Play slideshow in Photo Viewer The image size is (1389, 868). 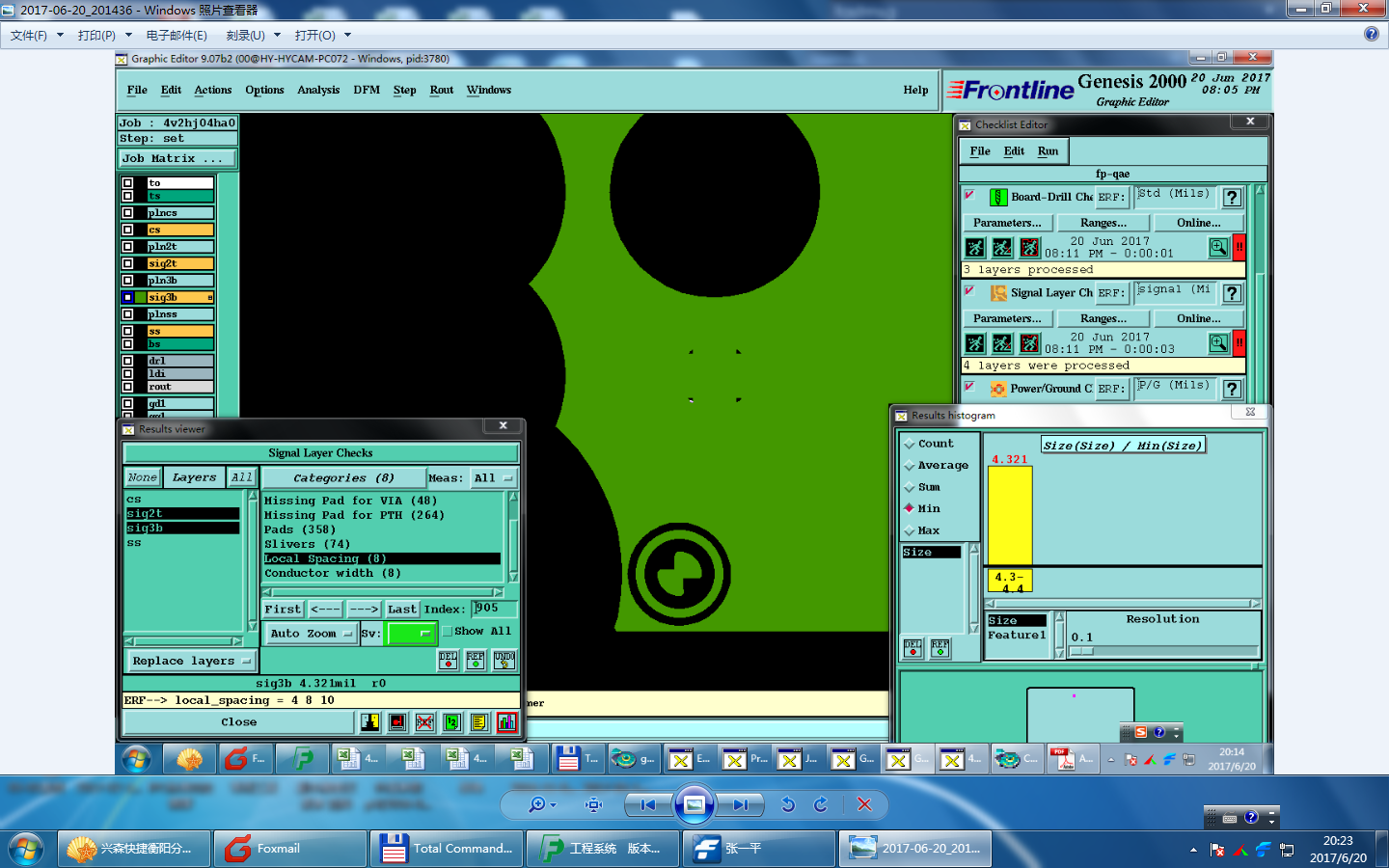click(694, 804)
